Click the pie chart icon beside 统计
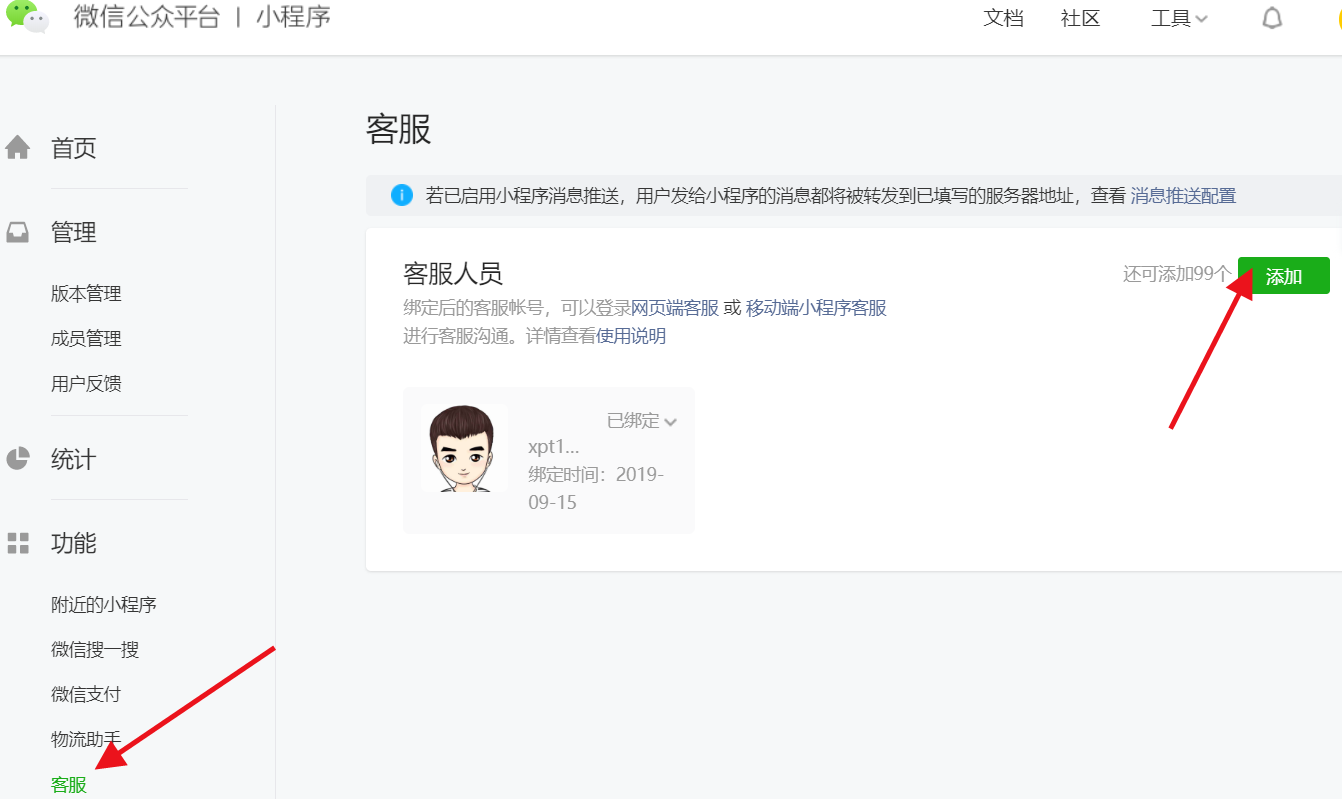Viewport: 1342px width, 799px height. tap(18, 459)
